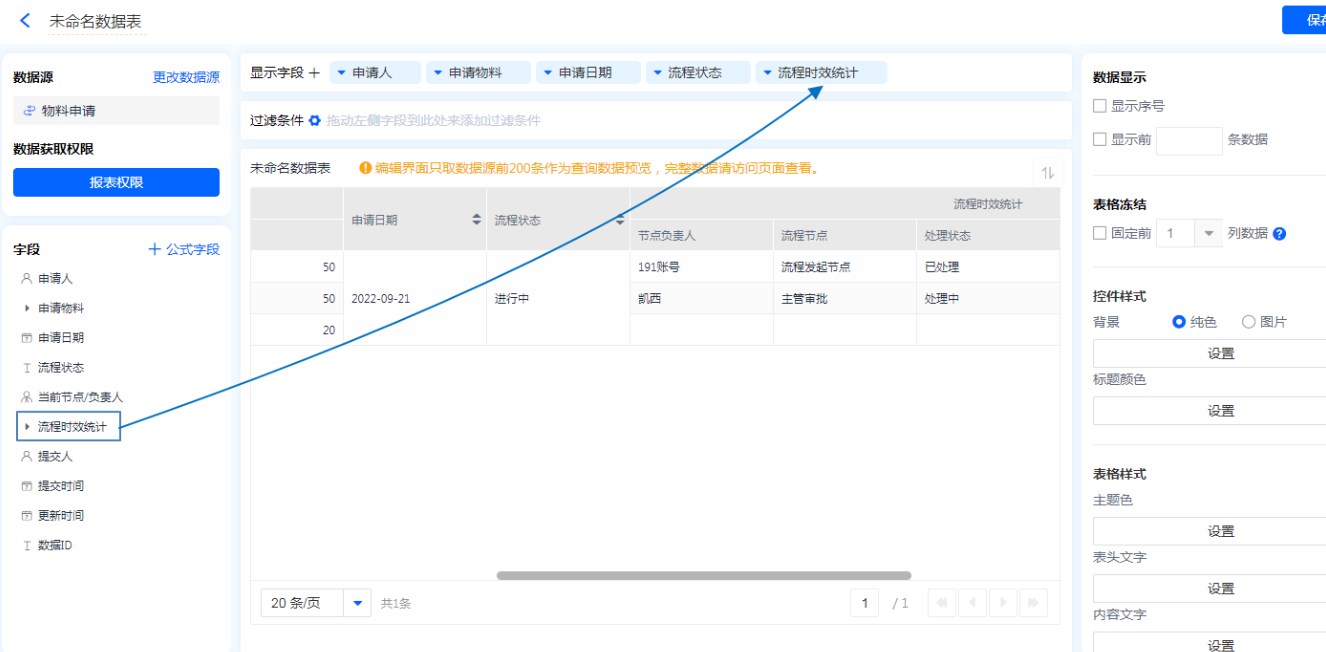Click the 显示前 number input field
The width and height of the screenshot is (1326, 652).
[1189, 140]
